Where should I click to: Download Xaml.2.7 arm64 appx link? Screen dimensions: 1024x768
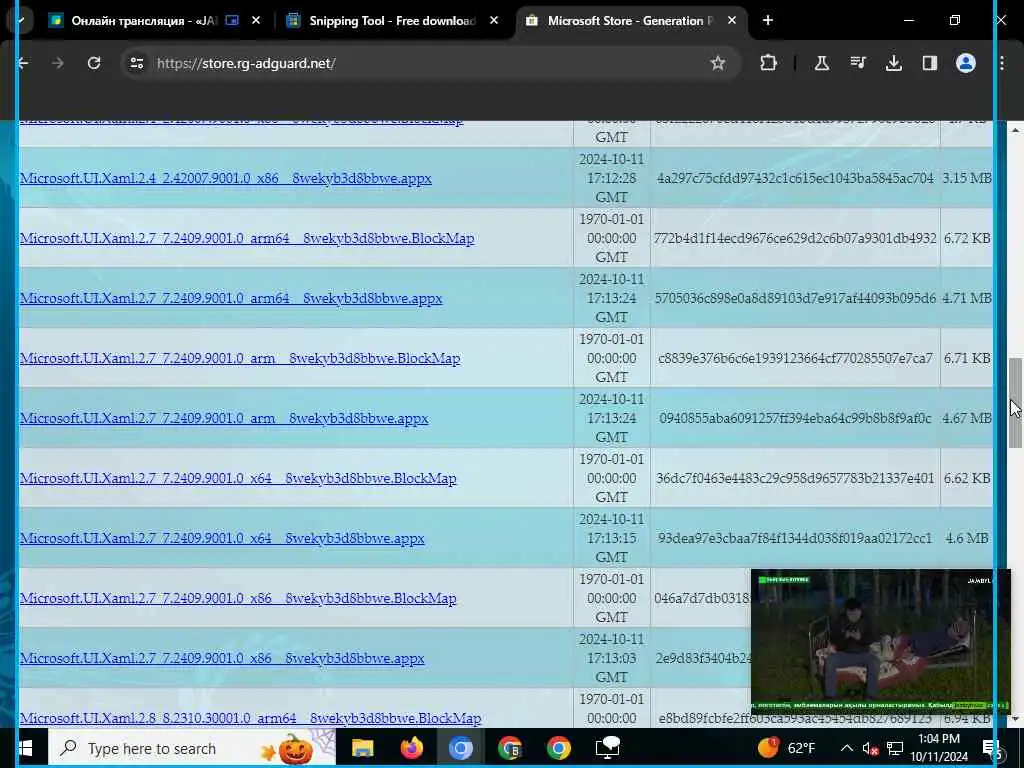pos(231,298)
